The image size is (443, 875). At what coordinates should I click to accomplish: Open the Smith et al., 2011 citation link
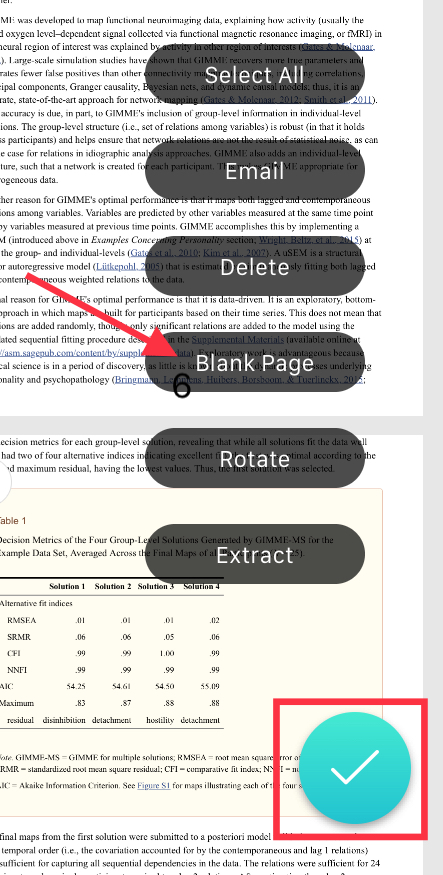[x=338, y=100]
